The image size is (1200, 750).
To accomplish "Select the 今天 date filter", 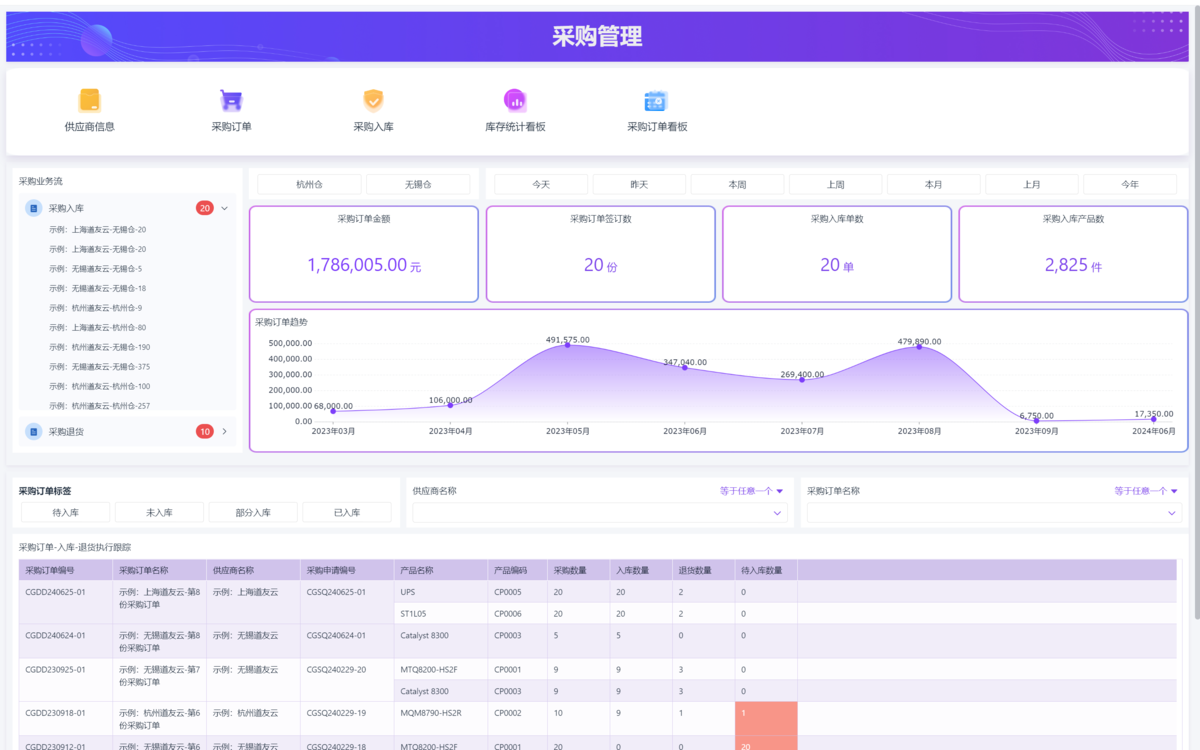I will [541, 184].
